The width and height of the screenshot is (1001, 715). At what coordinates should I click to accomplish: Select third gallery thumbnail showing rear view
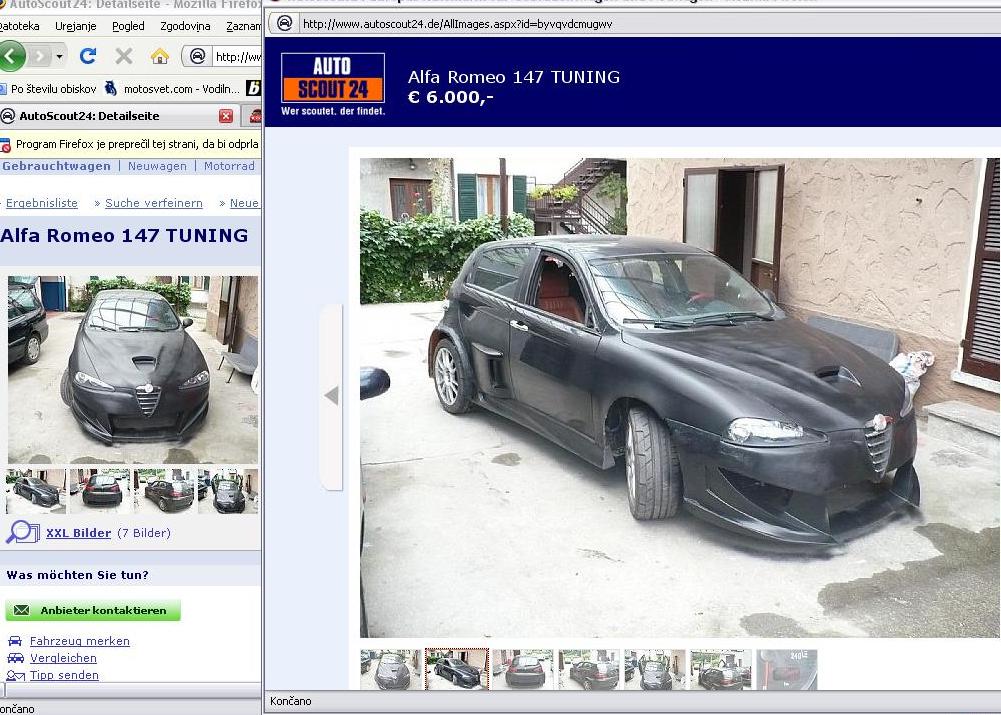(x=523, y=669)
